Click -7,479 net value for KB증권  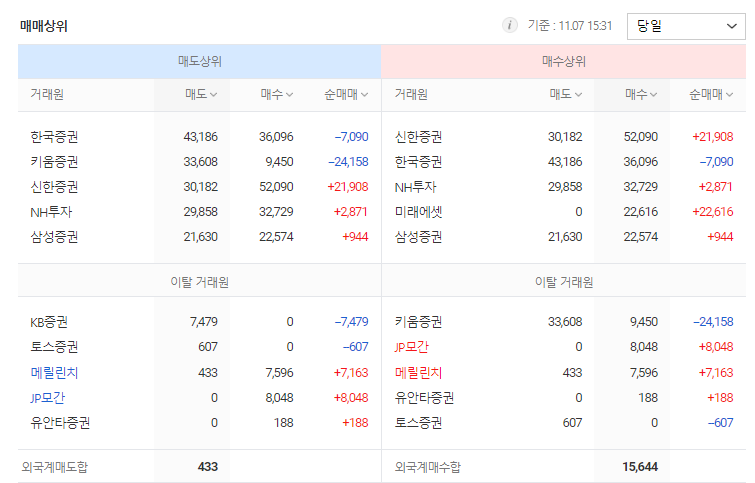[351, 322]
